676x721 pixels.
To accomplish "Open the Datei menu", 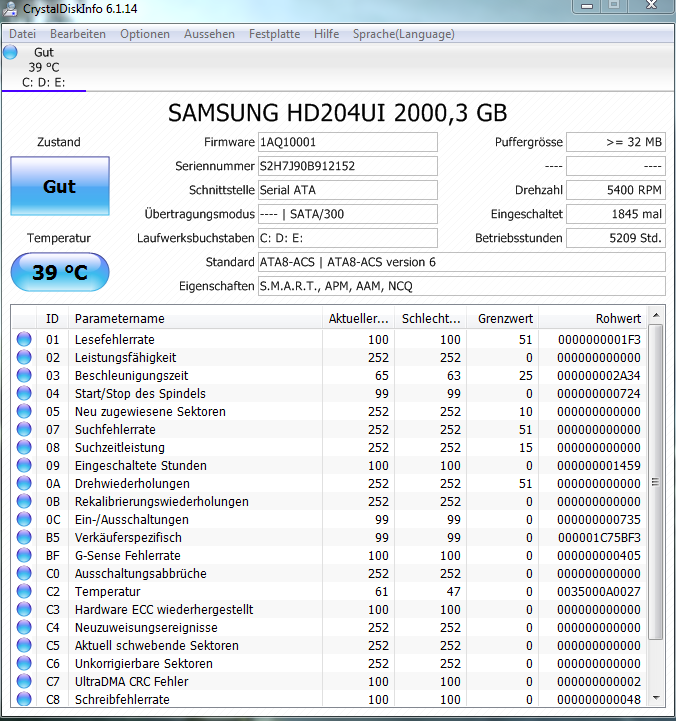I will click(x=23, y=34).
